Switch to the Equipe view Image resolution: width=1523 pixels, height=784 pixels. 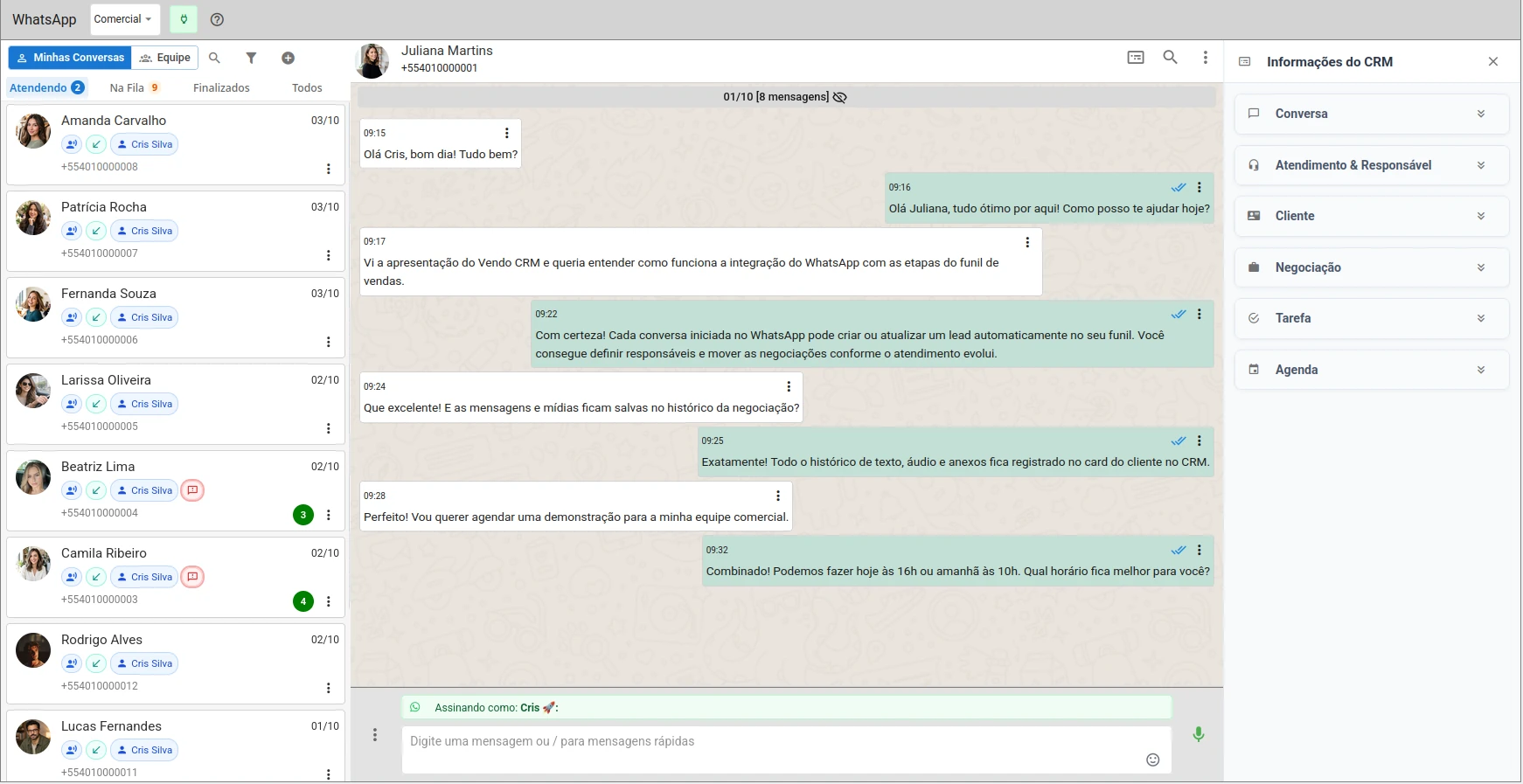165,58
